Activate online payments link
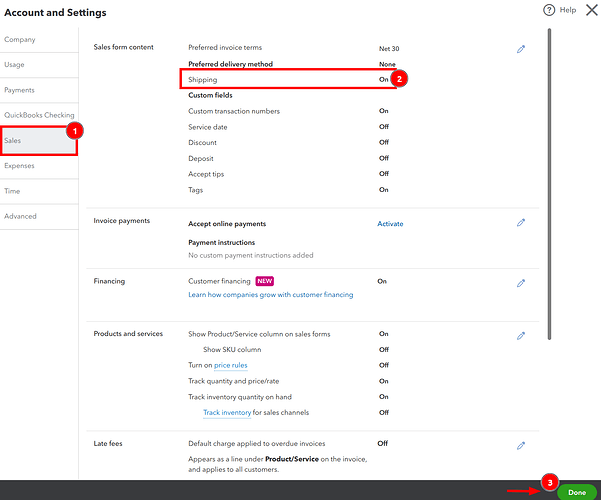 390,224
